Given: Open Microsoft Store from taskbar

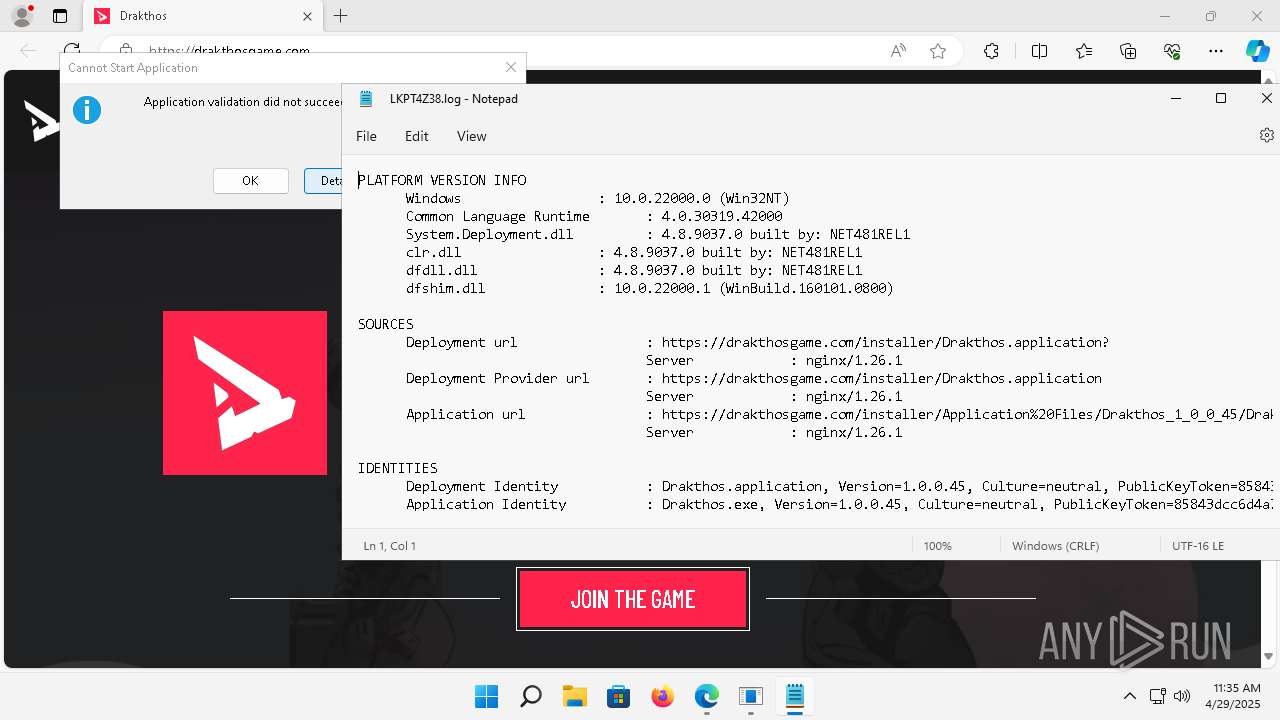Looking at the screenshot, I should point(618,696).
